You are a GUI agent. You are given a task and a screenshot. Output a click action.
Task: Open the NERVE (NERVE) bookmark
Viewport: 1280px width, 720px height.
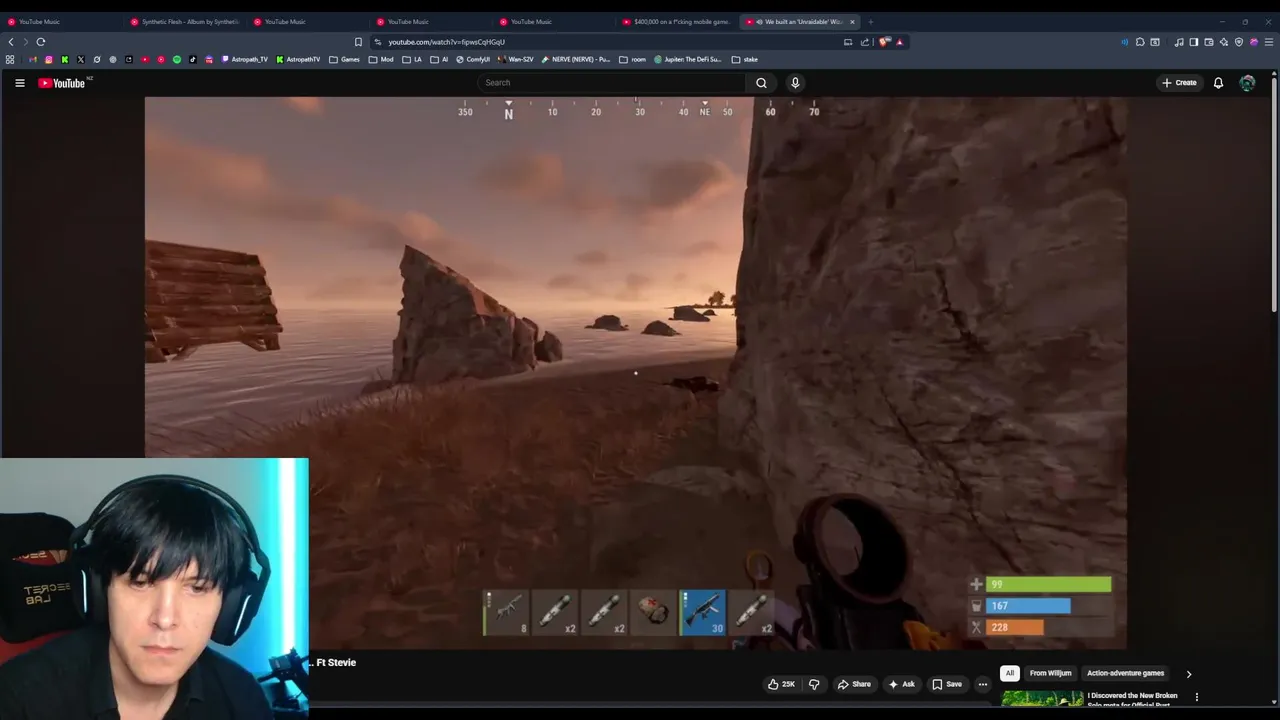576,60
